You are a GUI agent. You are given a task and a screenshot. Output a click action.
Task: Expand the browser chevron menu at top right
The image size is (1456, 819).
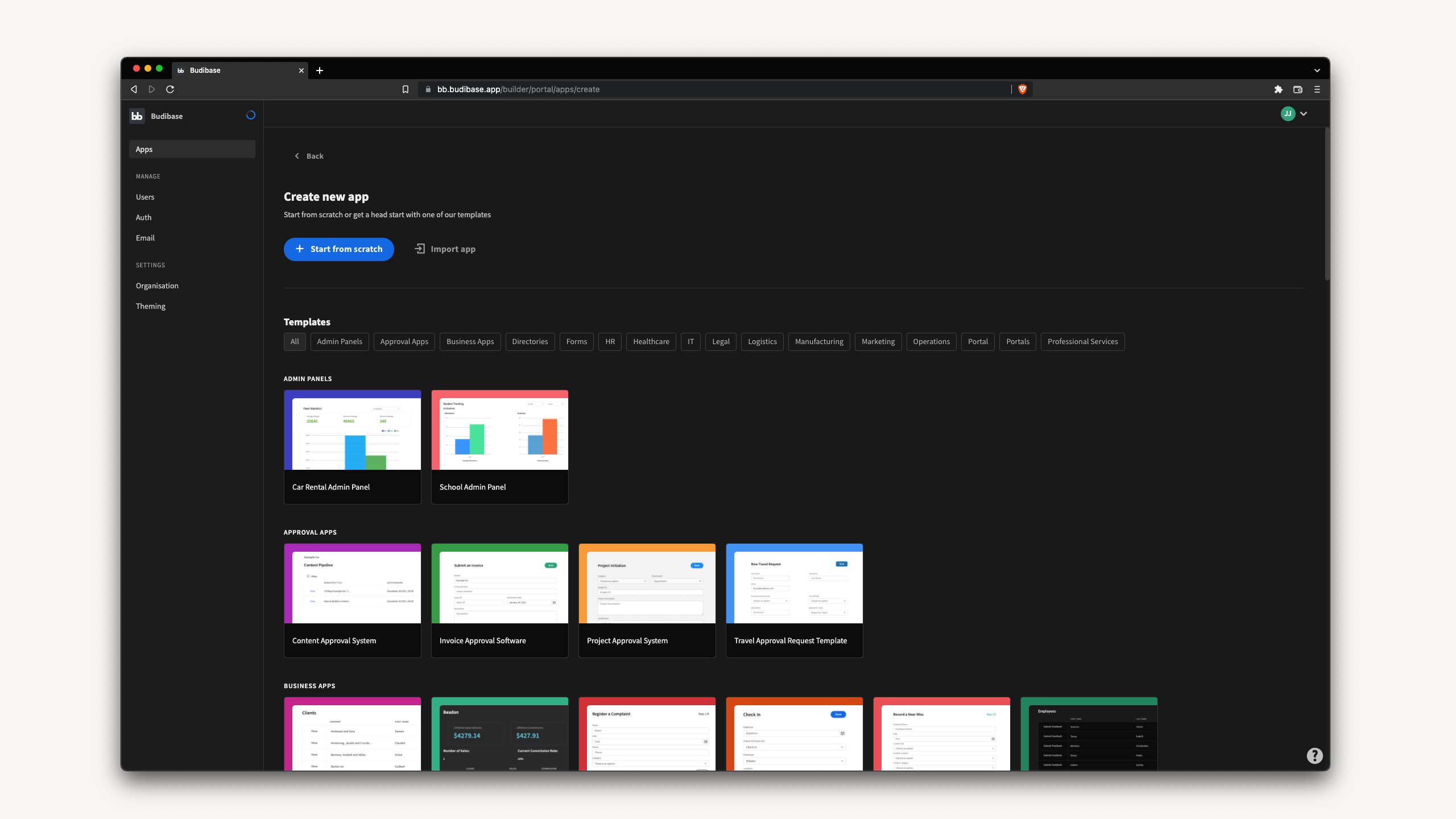tap(1317, 70)
